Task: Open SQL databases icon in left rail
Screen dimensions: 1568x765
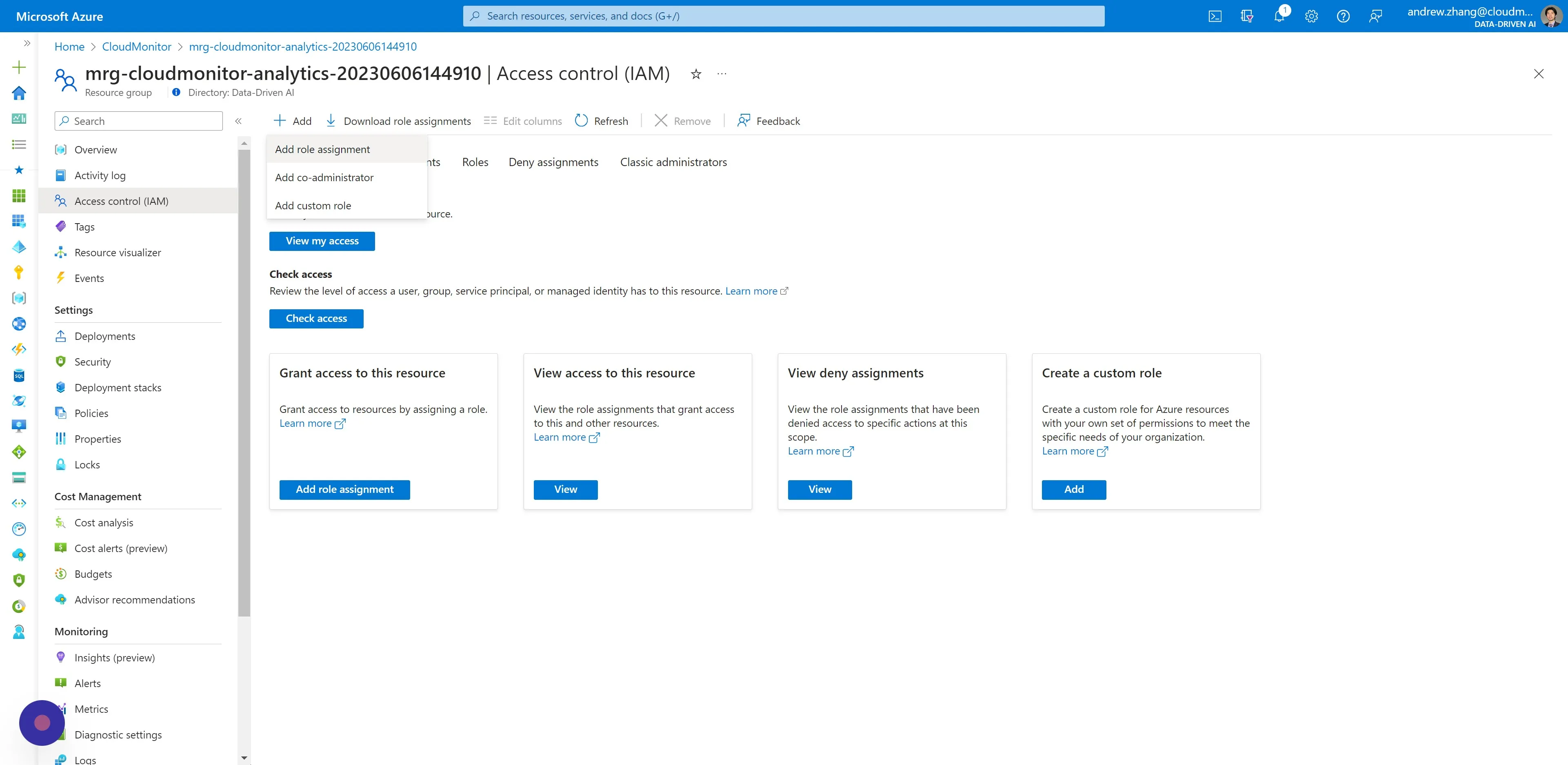Action: [x=19, y=375]
